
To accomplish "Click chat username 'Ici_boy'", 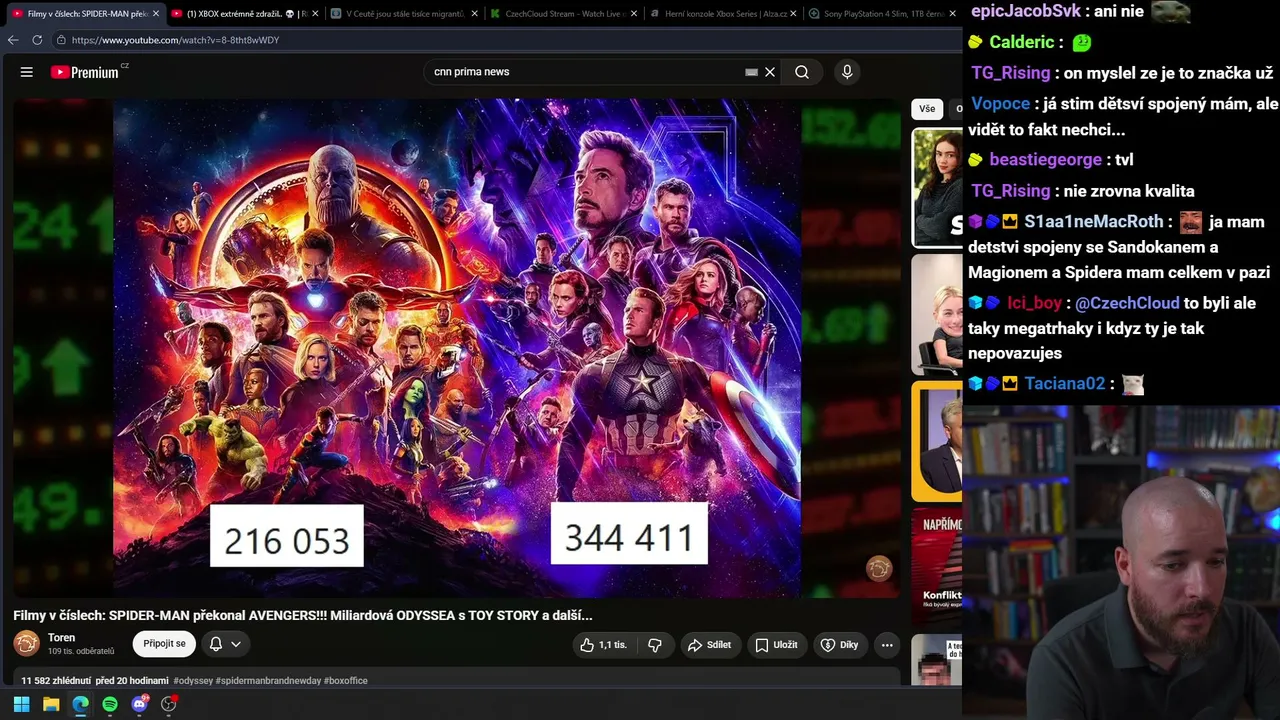I will click(x=1035, y=303).
